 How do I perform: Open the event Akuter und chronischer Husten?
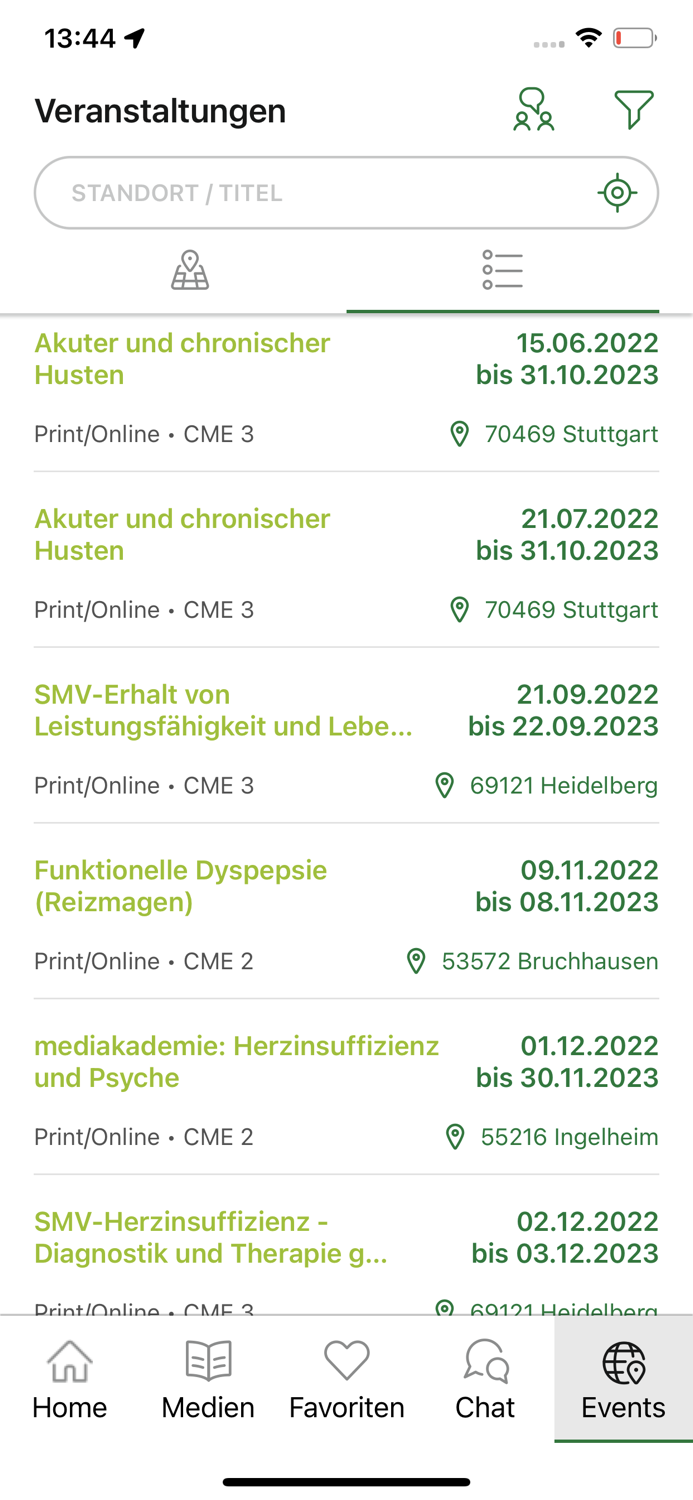click(x=182, y=358)
